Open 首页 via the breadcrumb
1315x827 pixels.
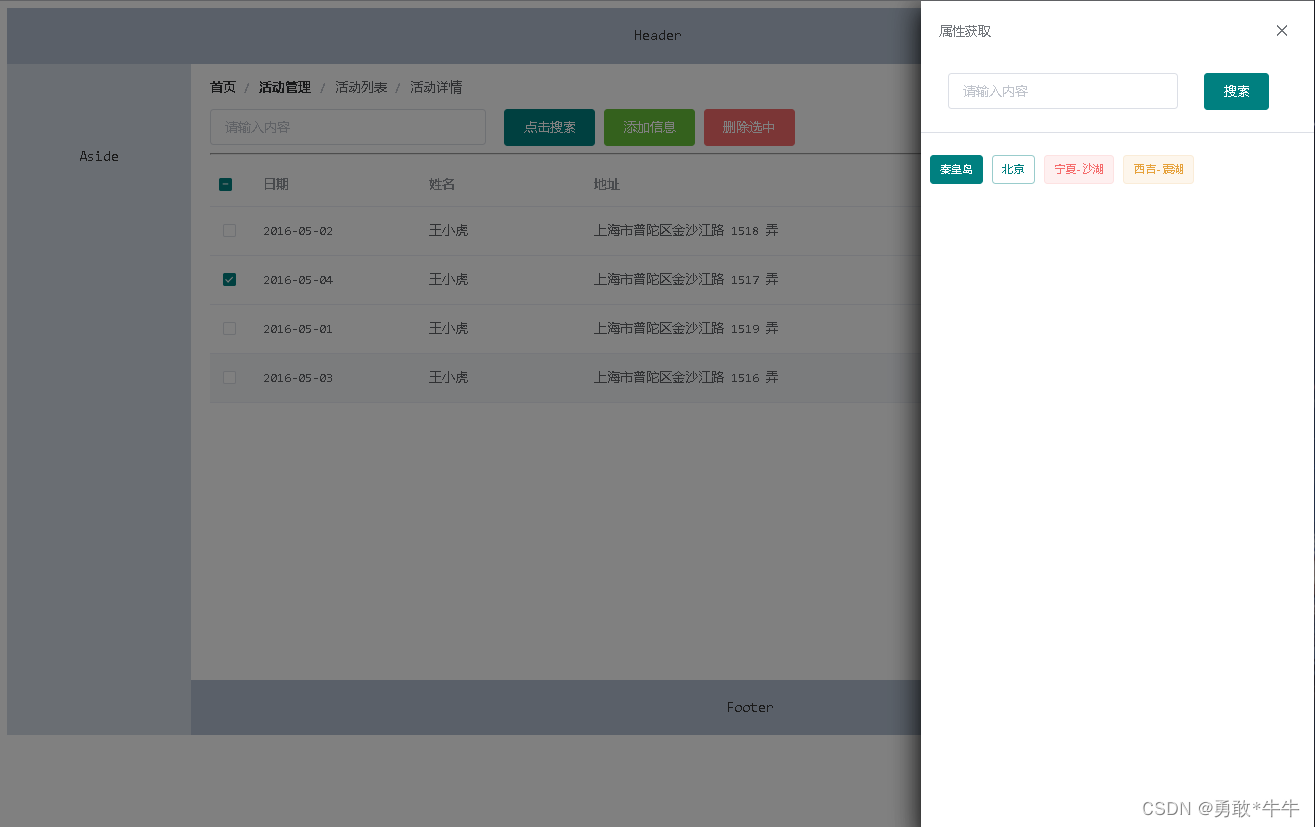click(222, 87)
